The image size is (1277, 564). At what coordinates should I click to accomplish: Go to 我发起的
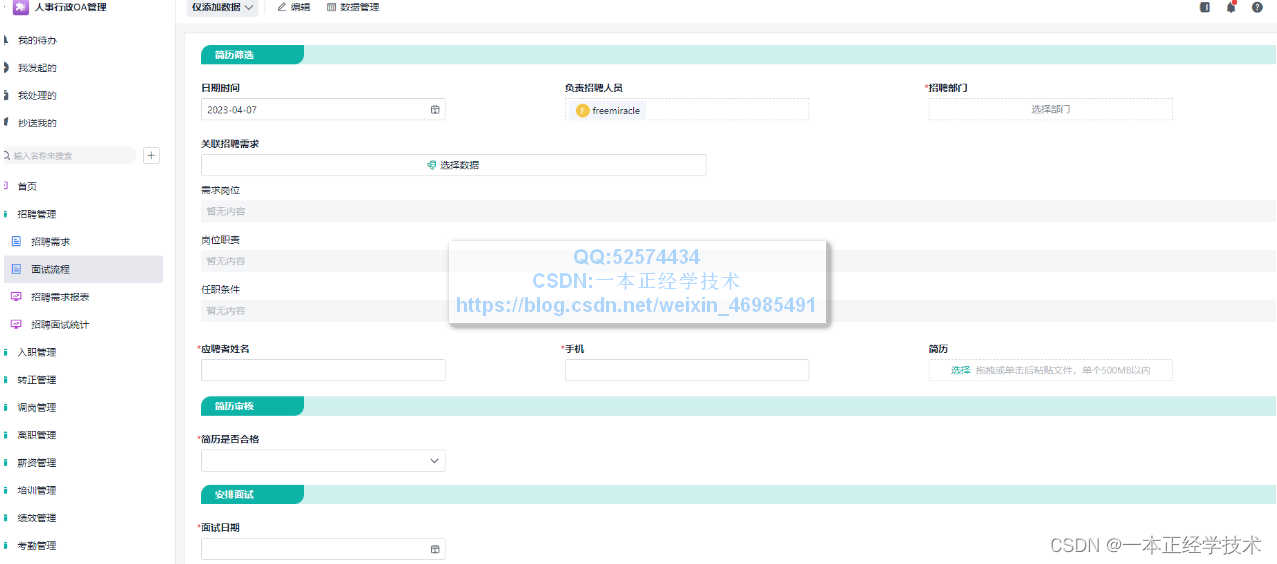[x=37, y=68]
